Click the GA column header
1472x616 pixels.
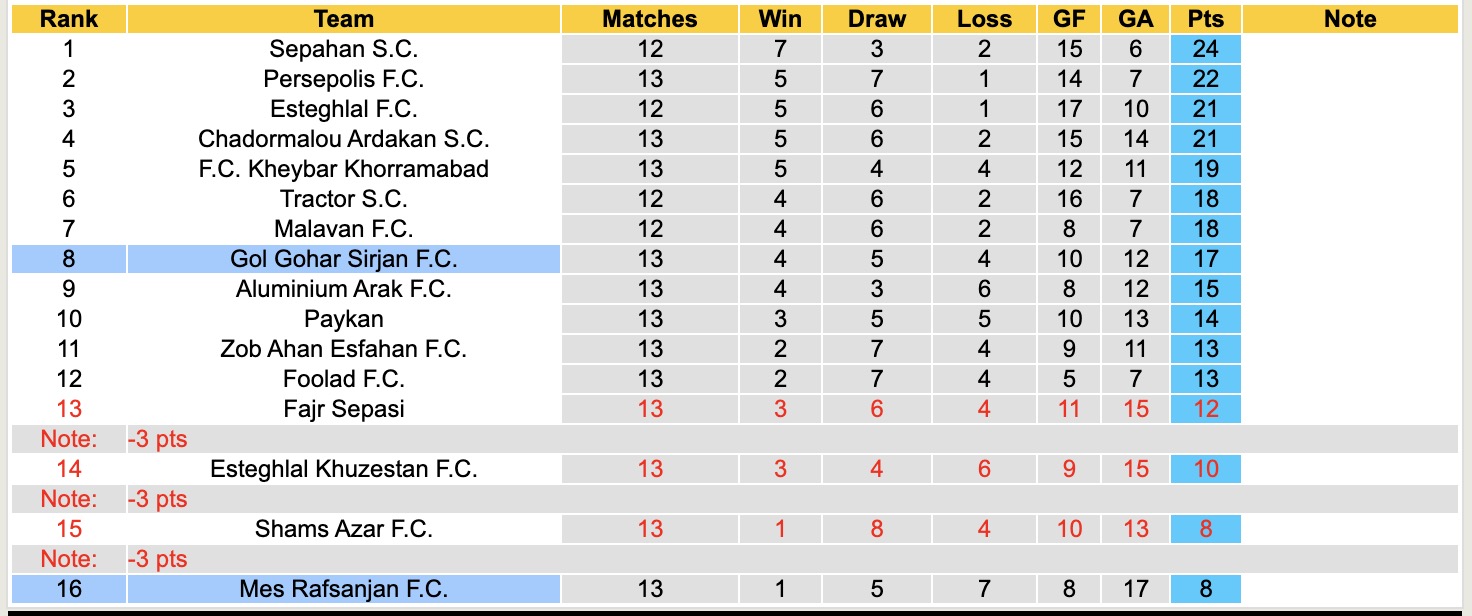point(1136,19)
